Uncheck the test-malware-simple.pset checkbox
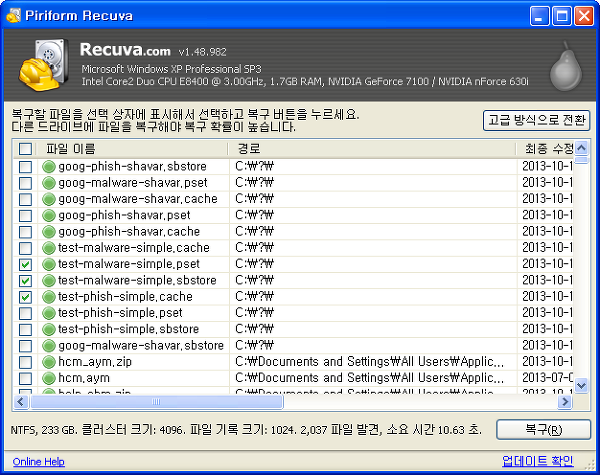This screenshot has width=600, height=475. 25,264
